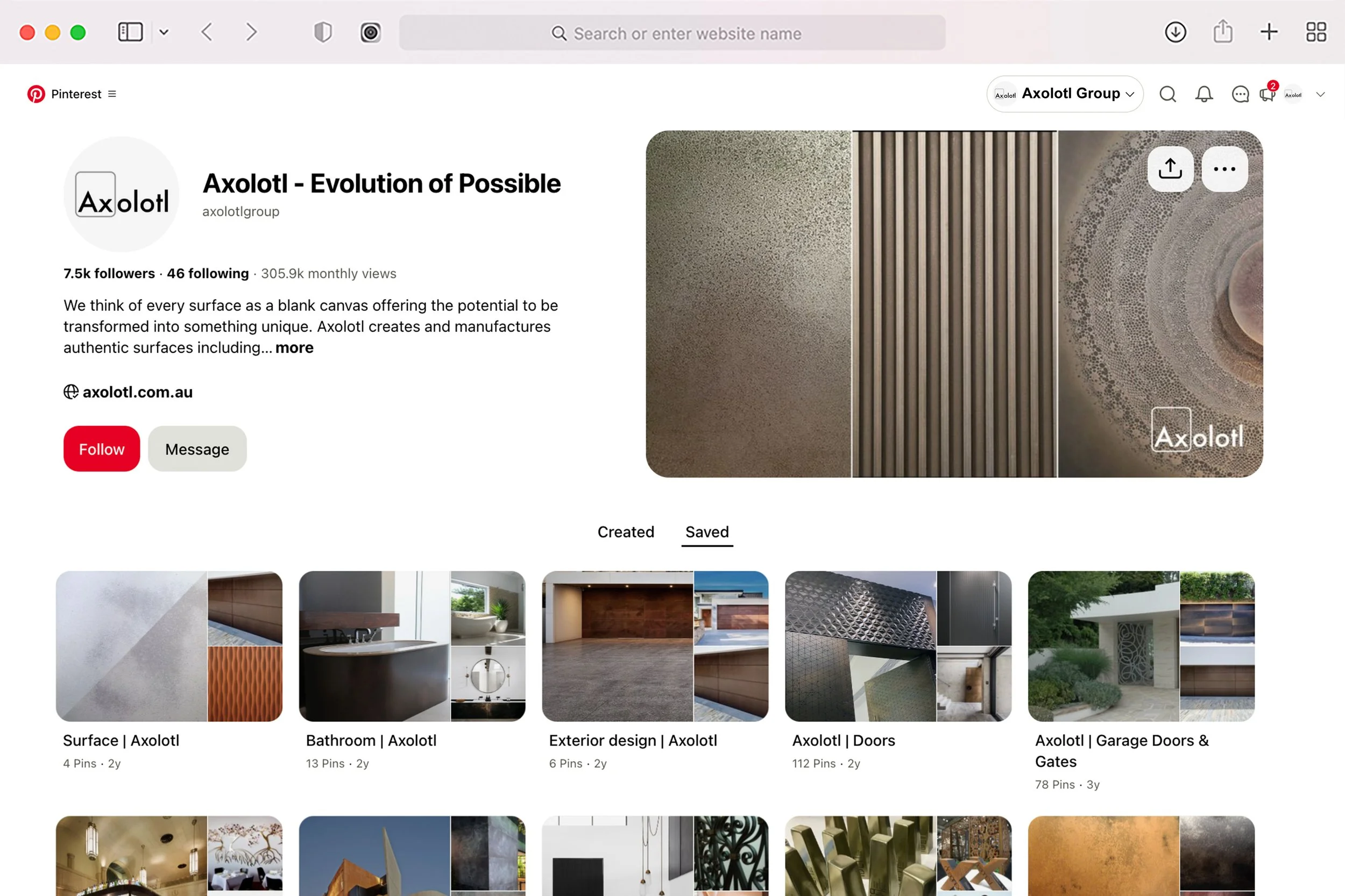Open the three-dot more options button

1224,169
